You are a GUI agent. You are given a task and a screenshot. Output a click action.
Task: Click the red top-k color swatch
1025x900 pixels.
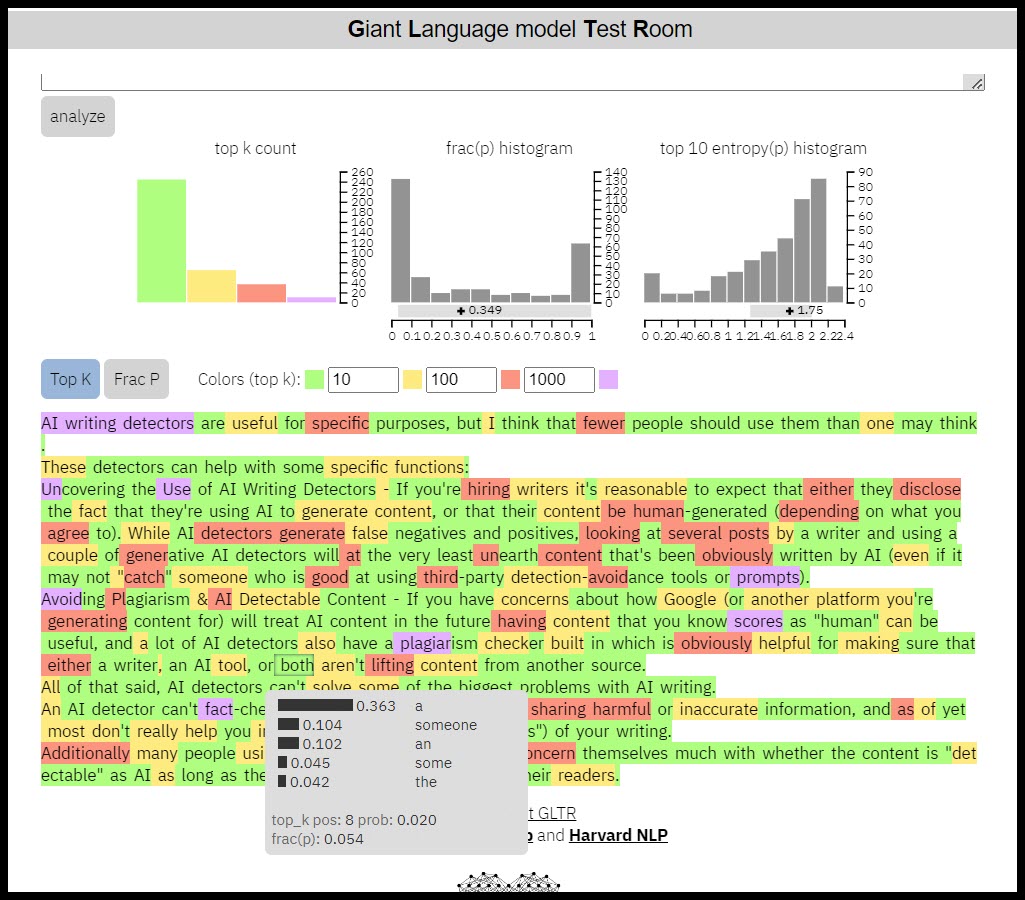(x=511, y=380)
